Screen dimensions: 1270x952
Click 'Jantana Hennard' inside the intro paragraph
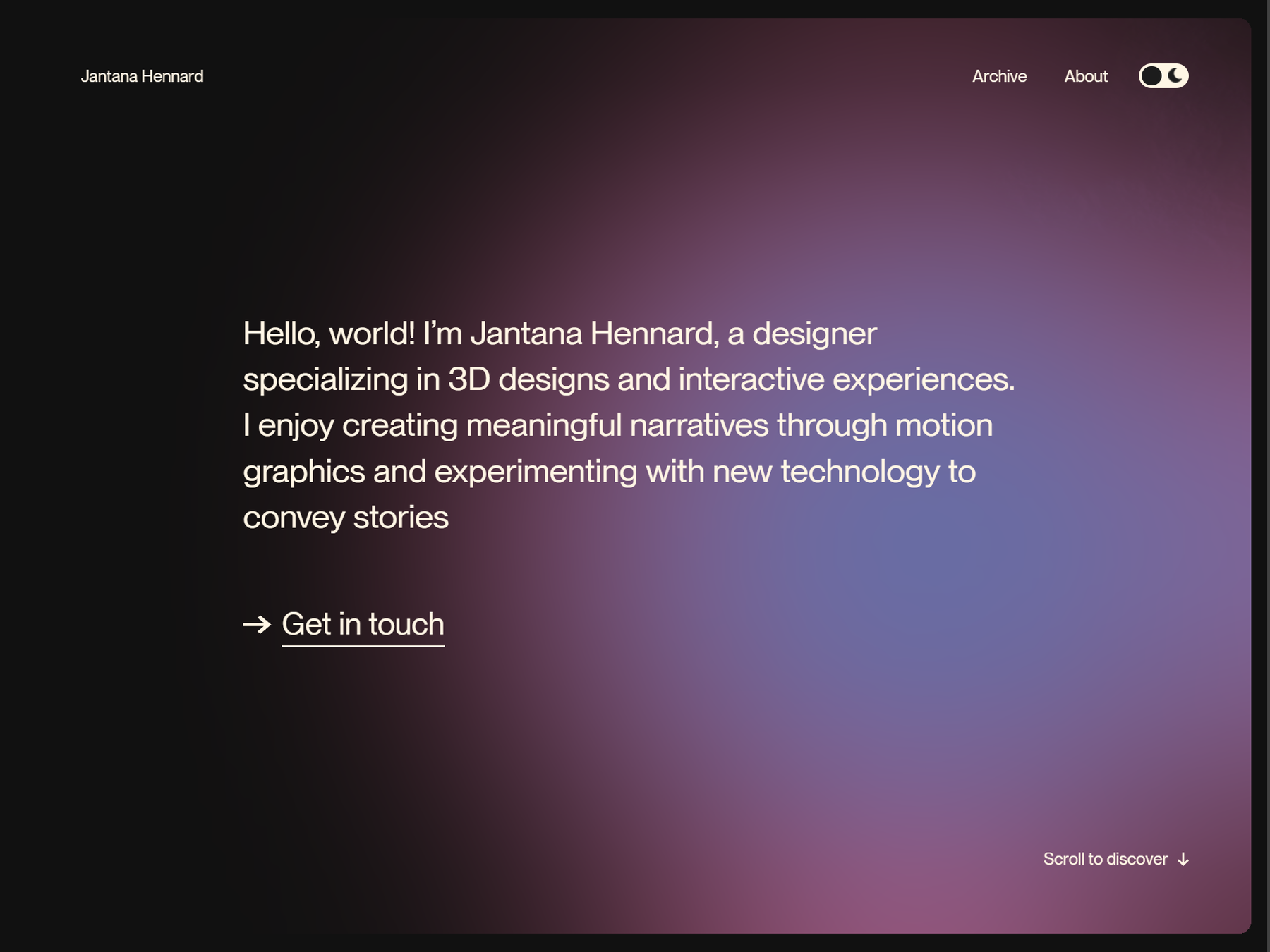click(x=594, y=334)
